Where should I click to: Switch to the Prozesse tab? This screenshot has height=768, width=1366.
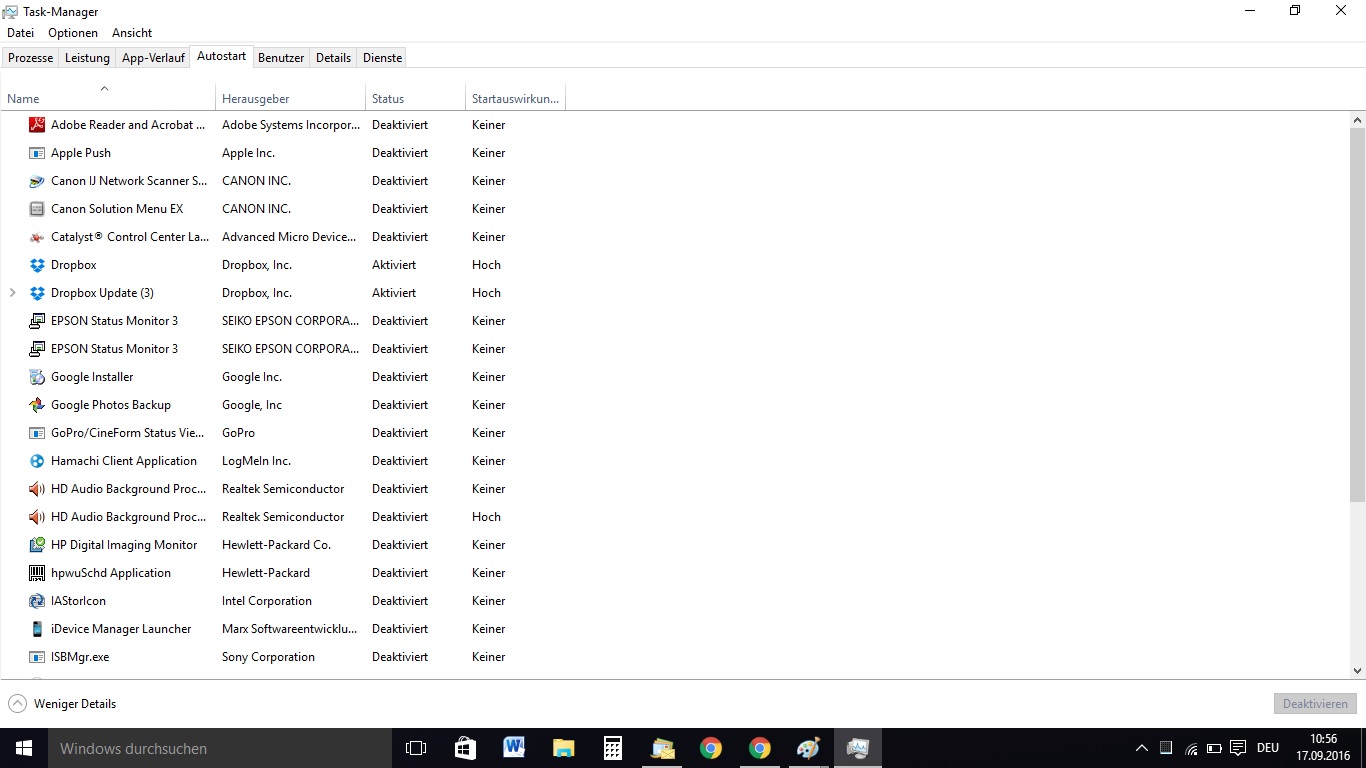30,58
